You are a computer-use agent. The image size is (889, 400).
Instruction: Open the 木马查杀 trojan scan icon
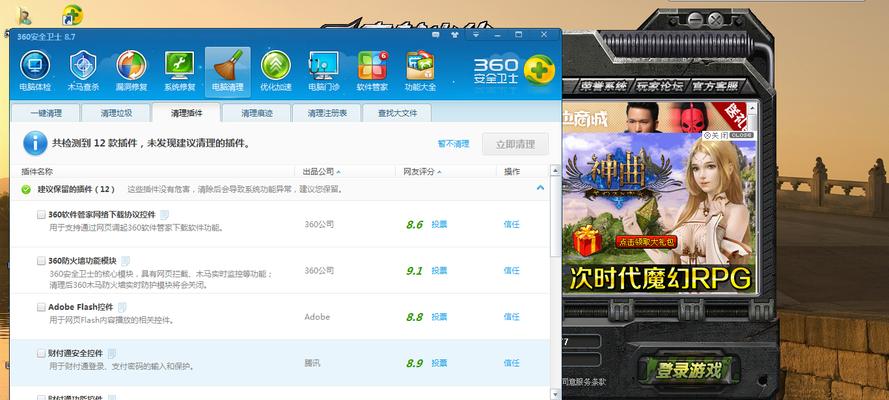click(83, 71)
